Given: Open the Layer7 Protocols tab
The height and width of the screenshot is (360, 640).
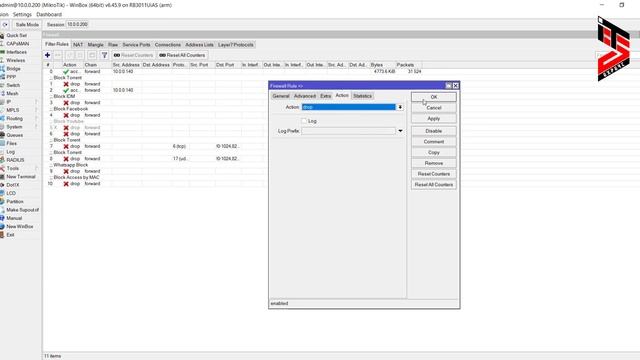Looking at the screenshot, I should point(236,44).
